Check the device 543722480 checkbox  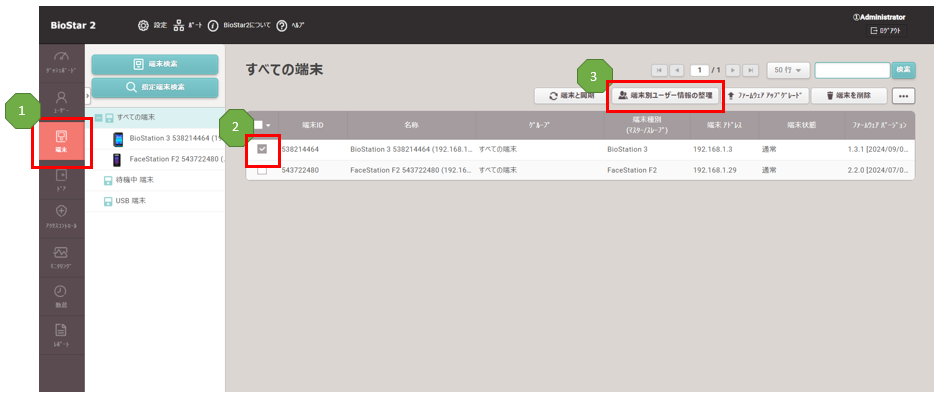coord(262,170)
